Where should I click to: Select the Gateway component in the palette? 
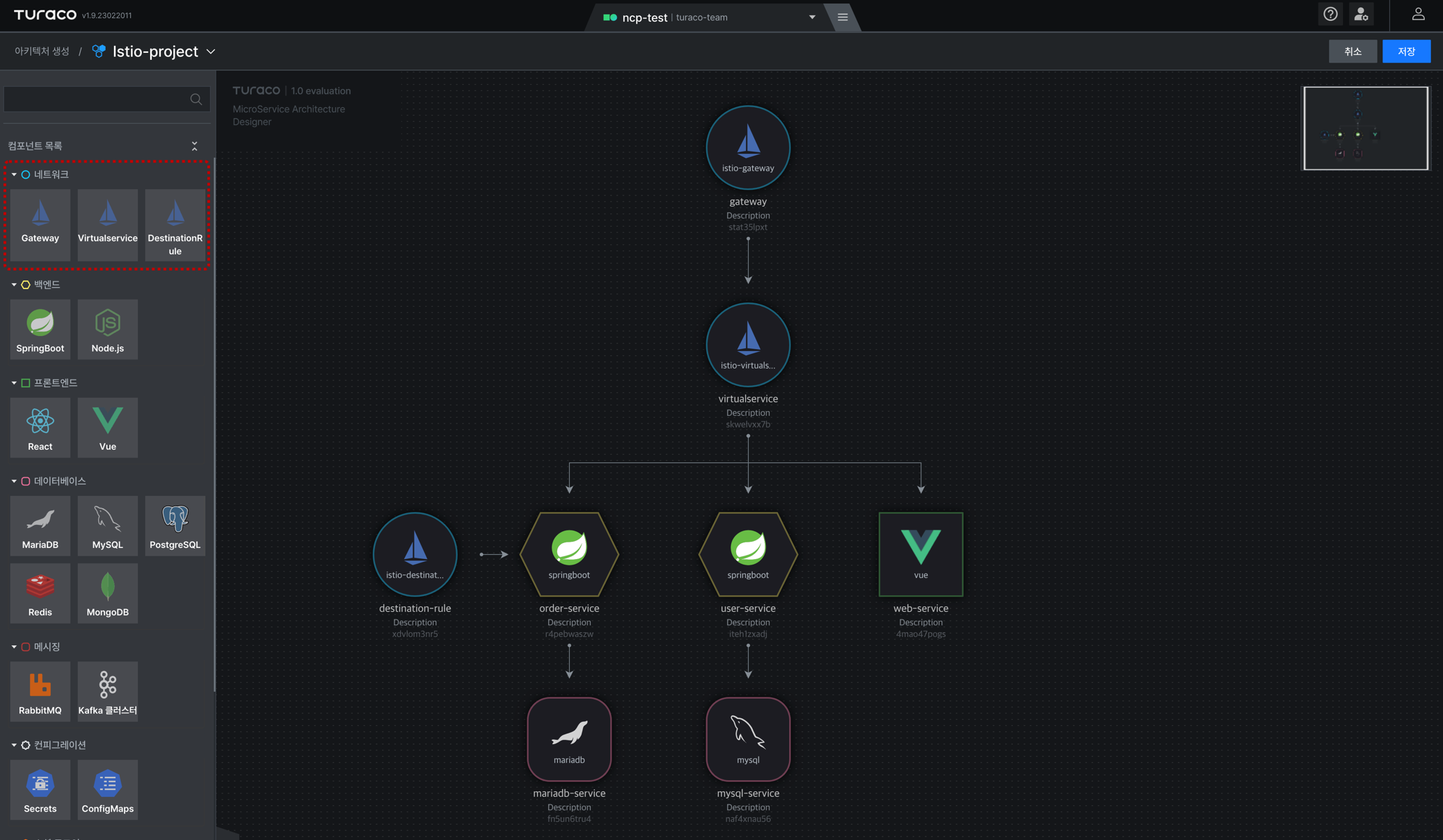[x=40, y=225]
